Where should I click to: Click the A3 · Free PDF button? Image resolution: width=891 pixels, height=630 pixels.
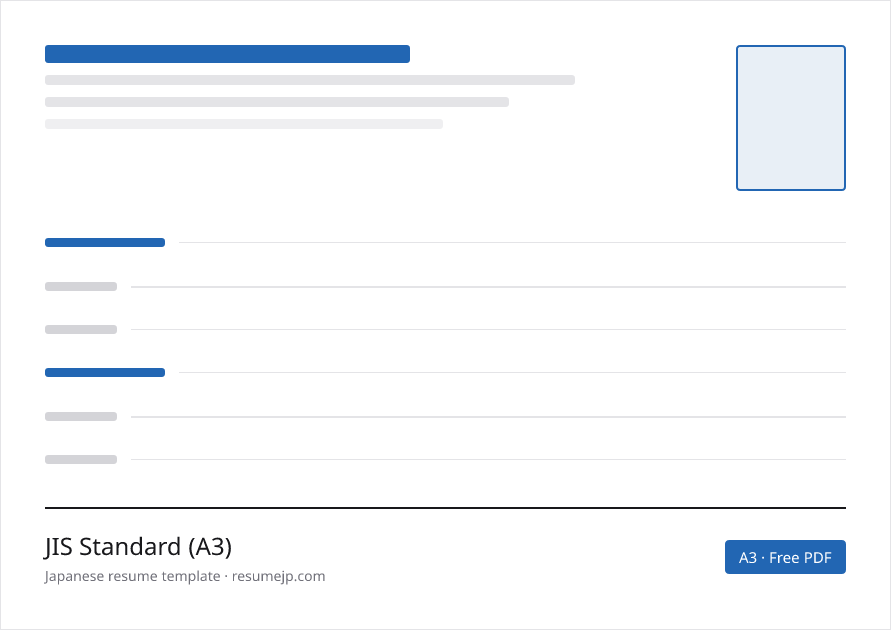[x=785, y=557]
